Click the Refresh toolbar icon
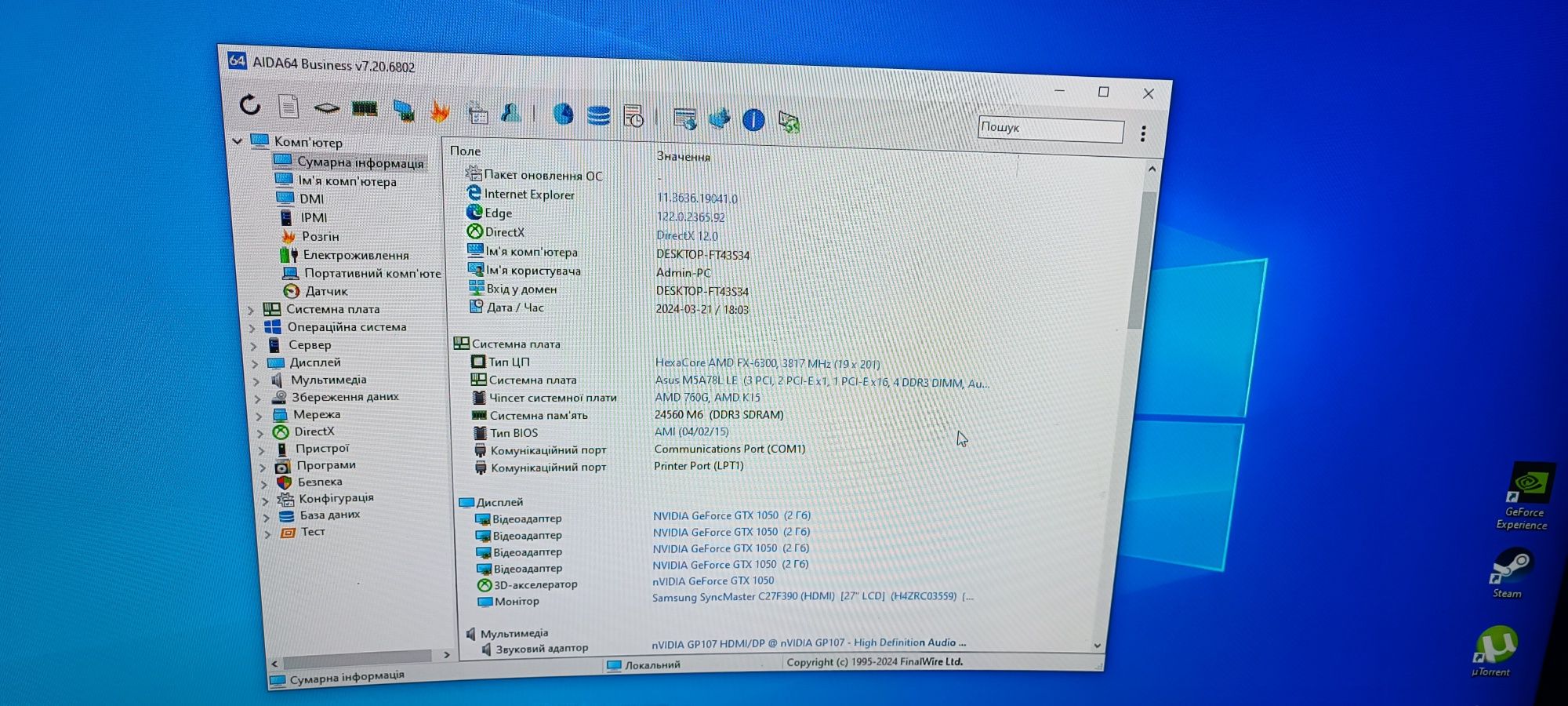Viewport: 1568px width, 706px height. 250,104
